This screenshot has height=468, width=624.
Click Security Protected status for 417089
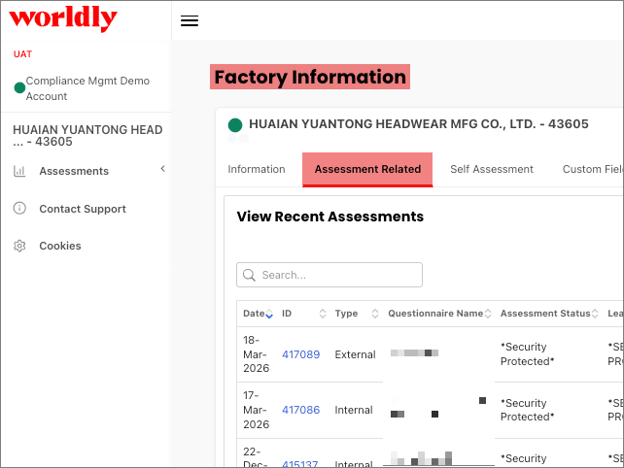point(527,354)
